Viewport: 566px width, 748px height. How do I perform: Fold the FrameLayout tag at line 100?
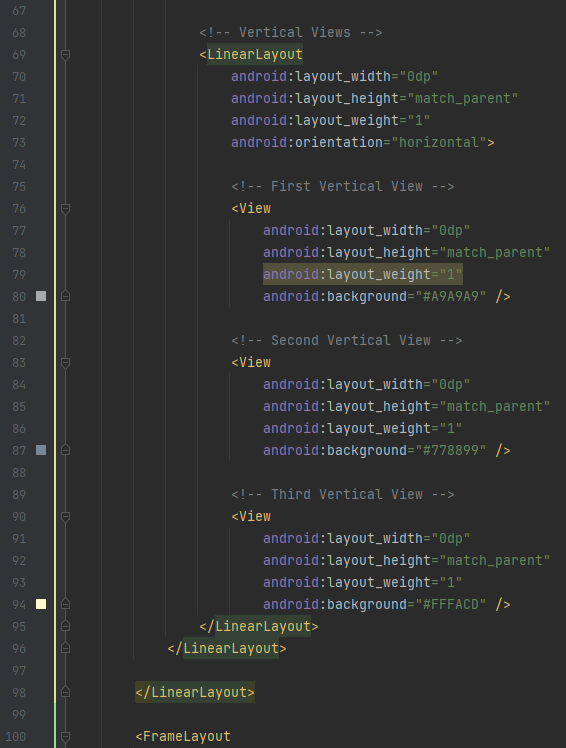pyautogui.click(x=65, y=737)
